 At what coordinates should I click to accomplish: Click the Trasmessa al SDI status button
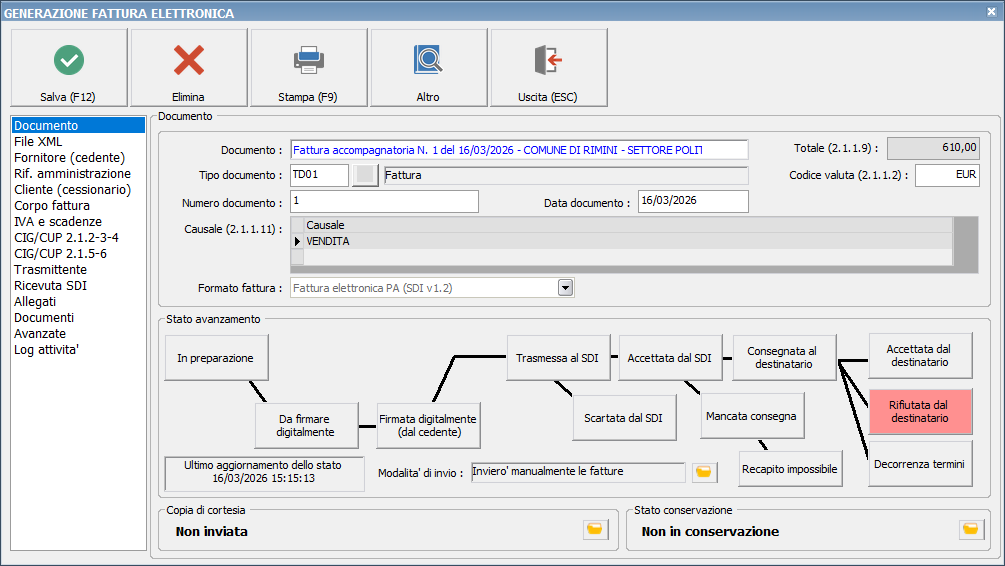tap(558, 358)
